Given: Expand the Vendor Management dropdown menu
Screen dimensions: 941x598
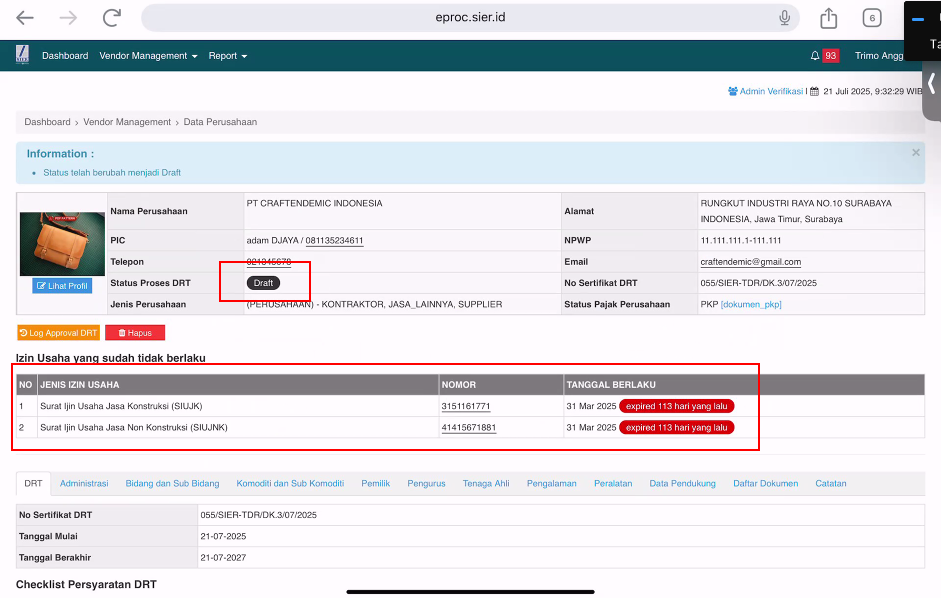Looking at the screenshot, I should 148,56.
